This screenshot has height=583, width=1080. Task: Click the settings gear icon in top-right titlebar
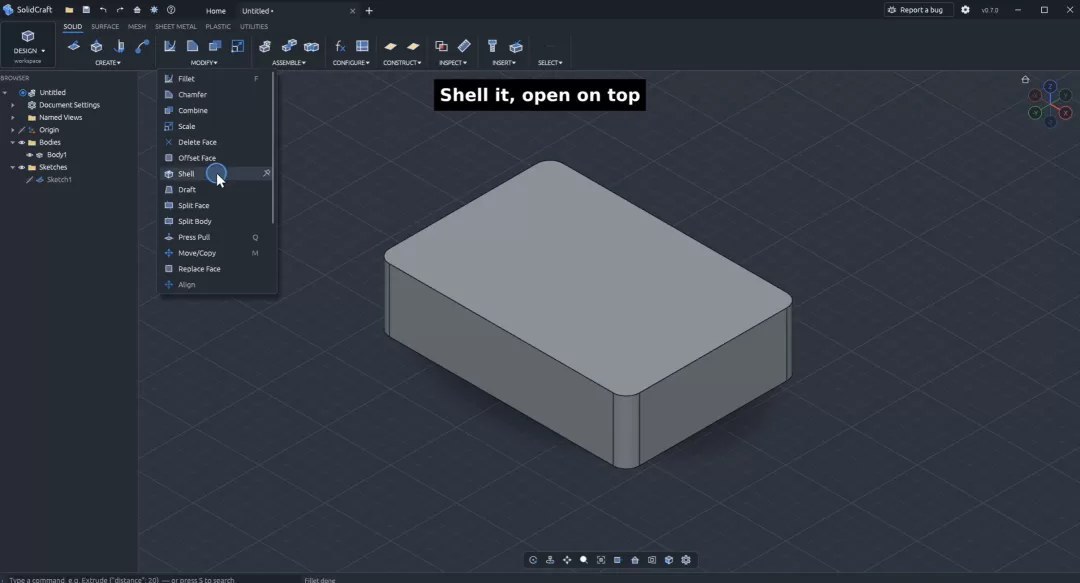(966, 10)
